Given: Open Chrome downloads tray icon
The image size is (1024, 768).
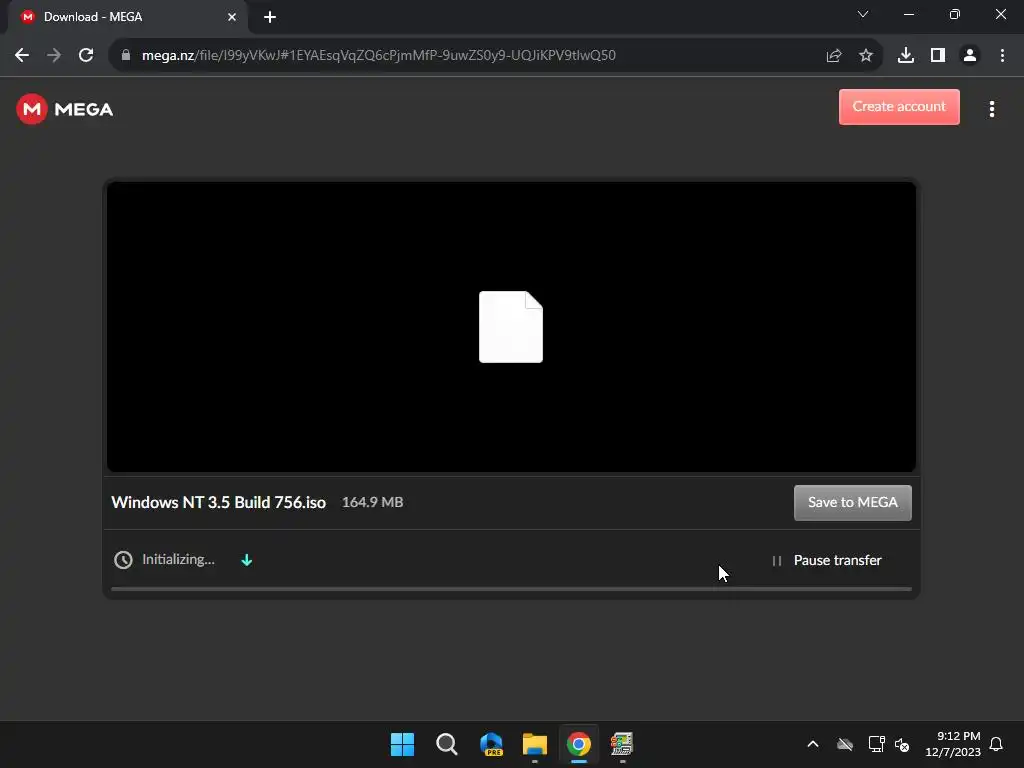Looking at the screenshot, I should 906,56.
